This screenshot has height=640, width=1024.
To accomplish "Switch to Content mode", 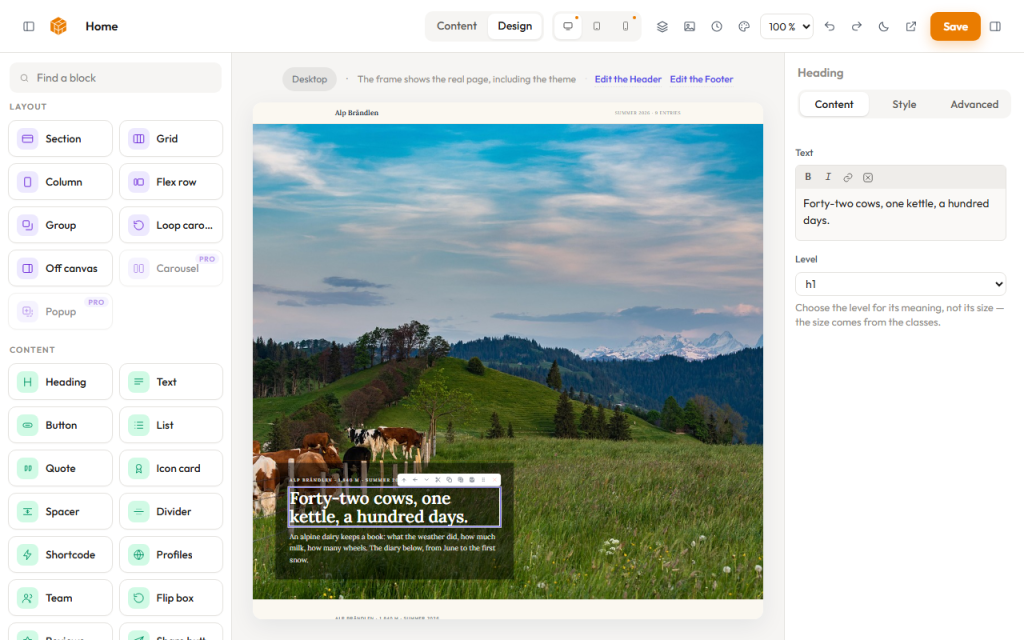I will point(456,26).
